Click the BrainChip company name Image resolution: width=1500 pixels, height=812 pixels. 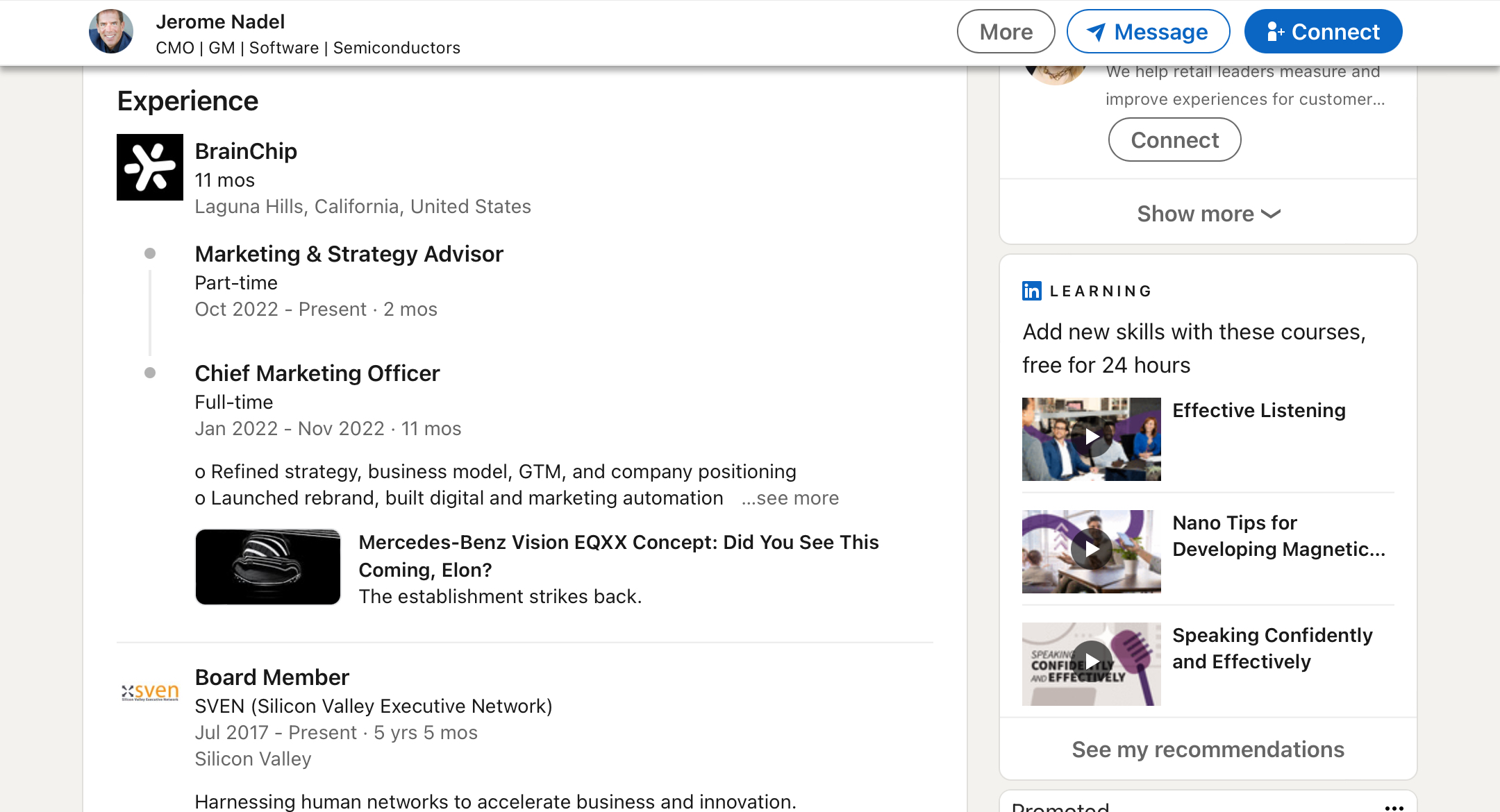[246, 151]
